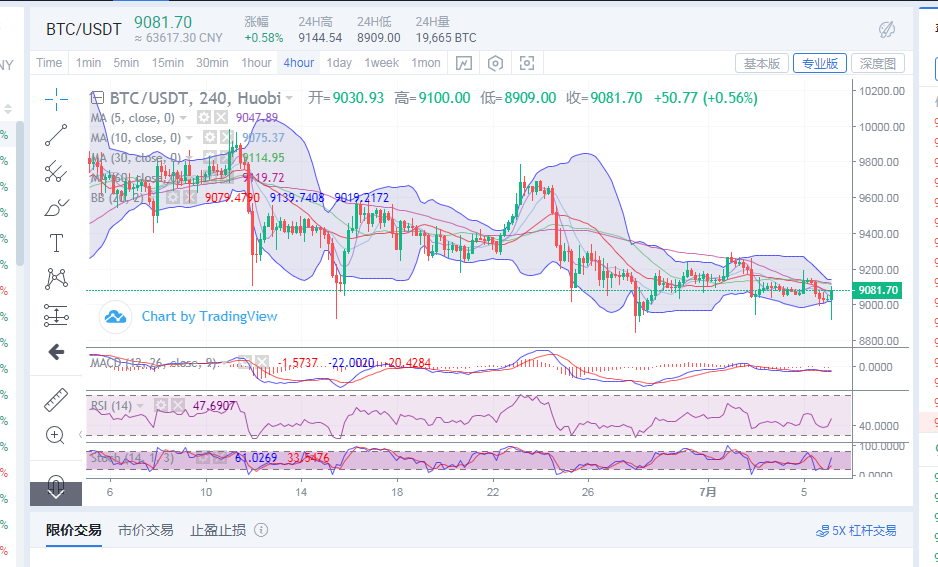This screenshot has height=567, width=938.
Task: Open the 止盈止损 tab
Action: click(218, 530)
